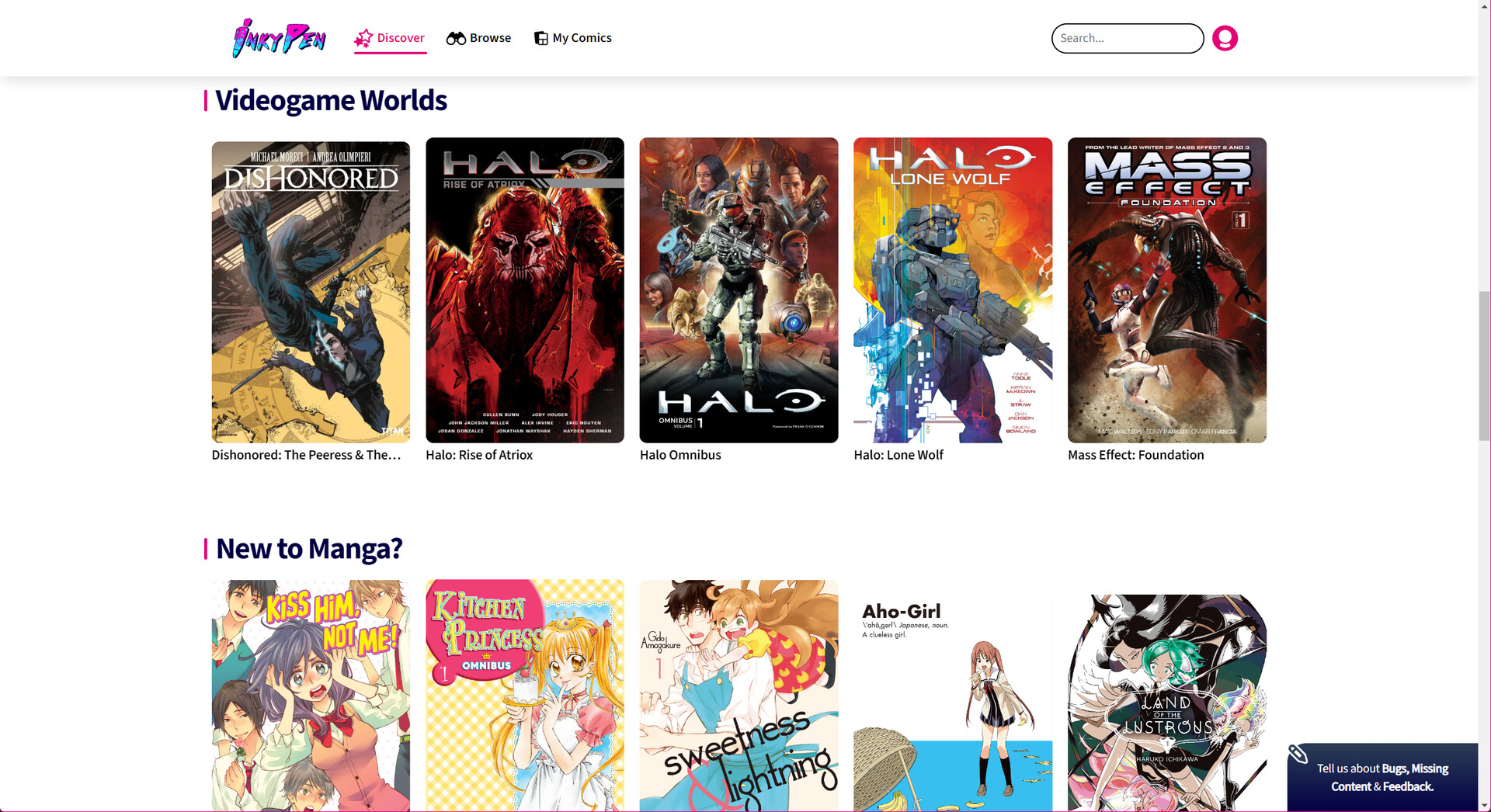
Task: Click the 'Halo Omnibus' title link
Action: (680, 455)
